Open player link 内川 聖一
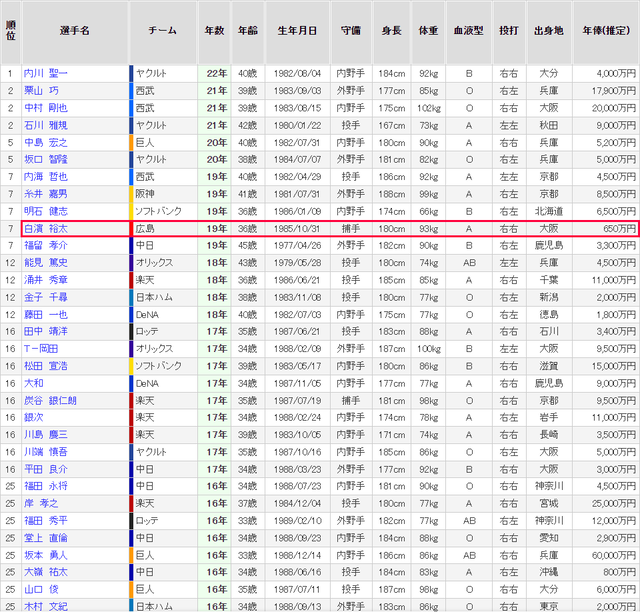The height and width of the screenshot is (612, 640). (46, 73)
